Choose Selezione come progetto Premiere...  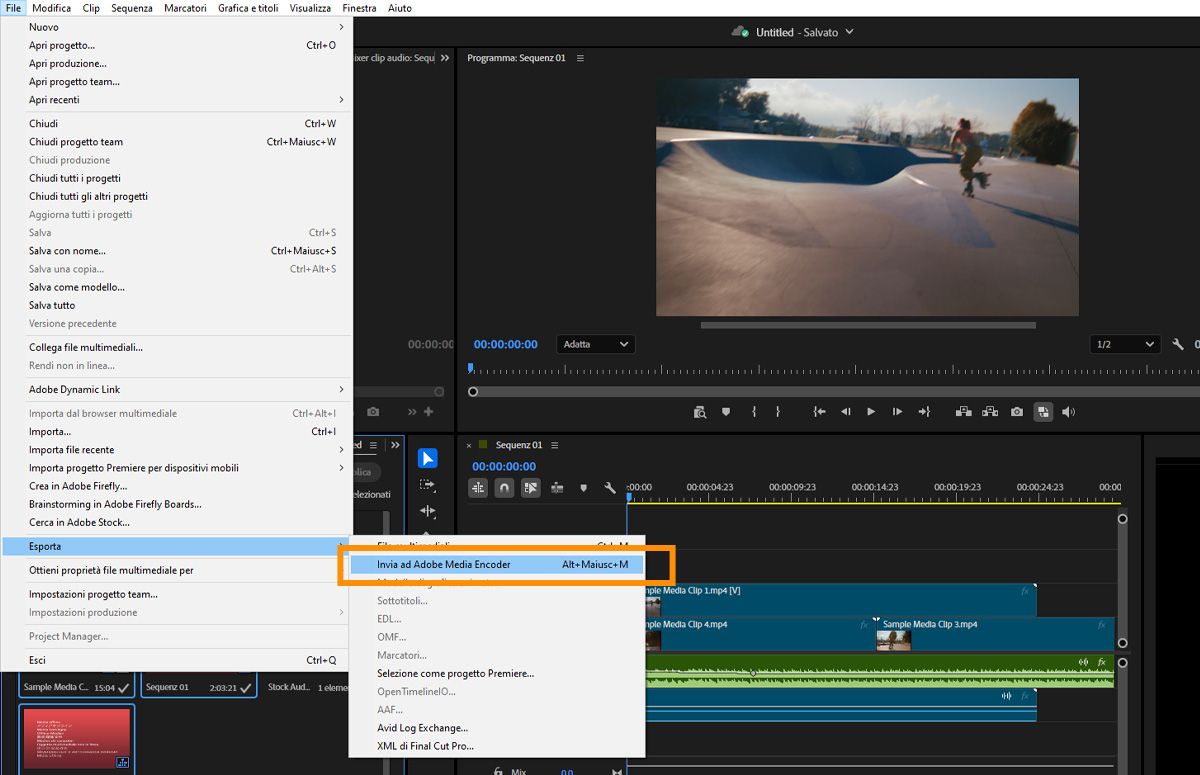(496, 674)
